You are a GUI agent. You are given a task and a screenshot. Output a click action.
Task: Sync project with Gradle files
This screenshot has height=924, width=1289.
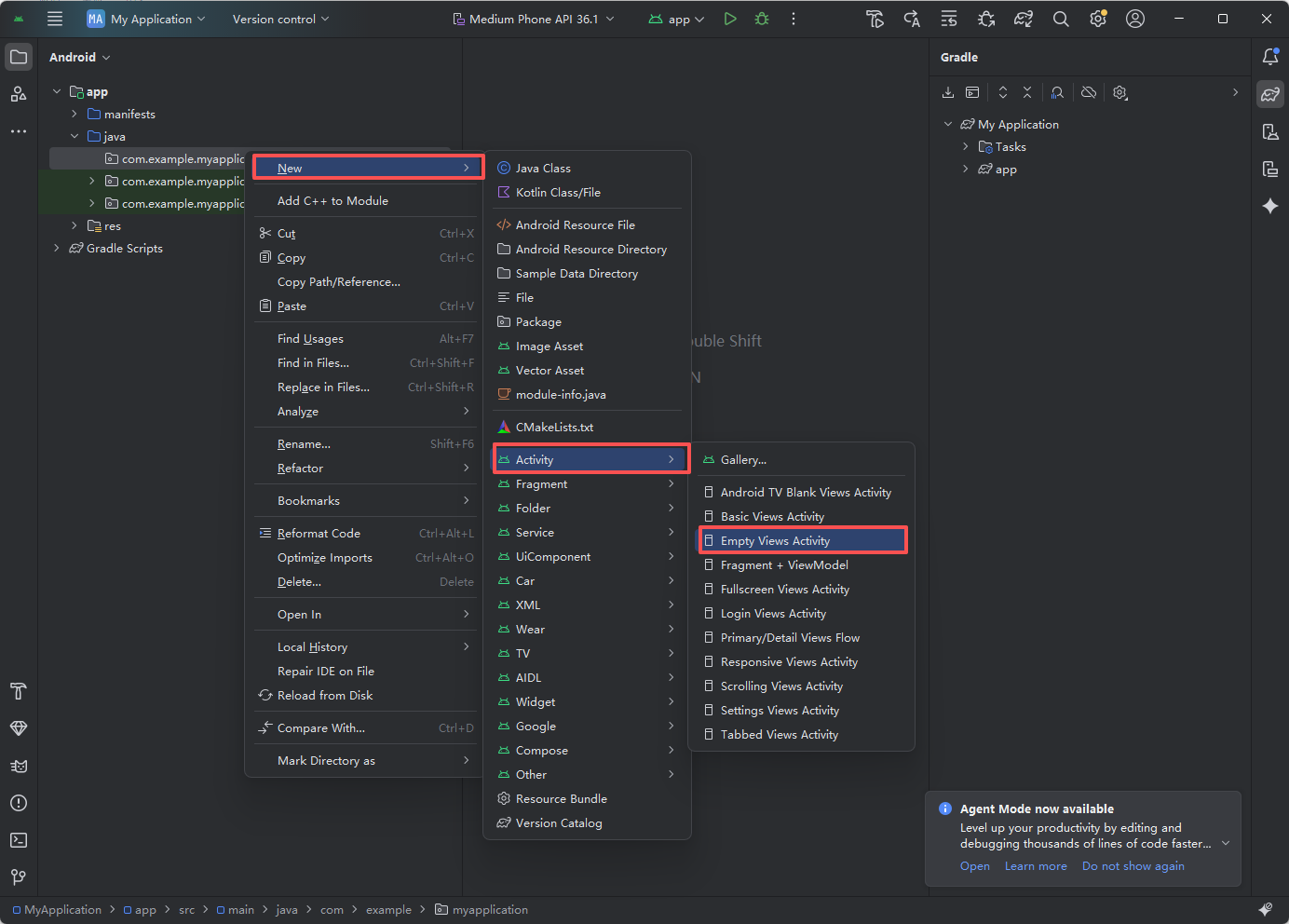tap(1024, 19)
